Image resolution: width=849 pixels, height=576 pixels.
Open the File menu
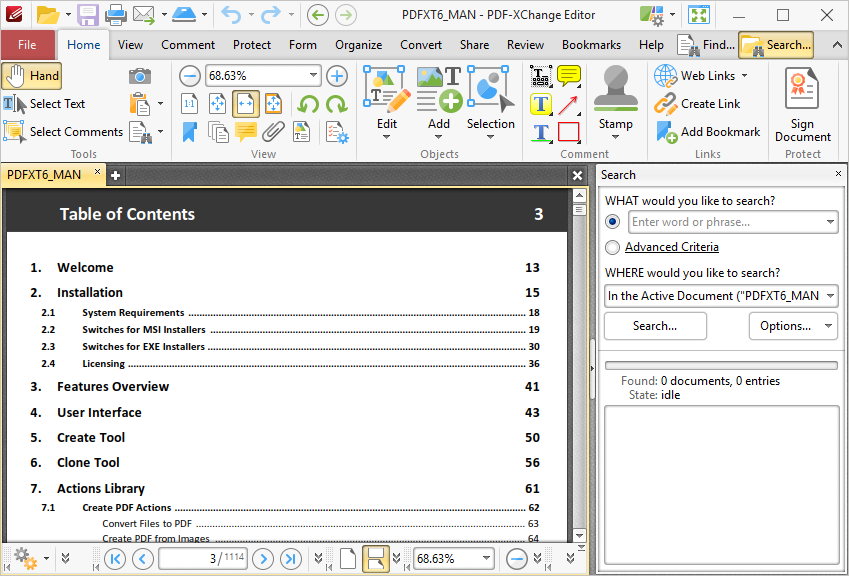click(x=27, y=45)
